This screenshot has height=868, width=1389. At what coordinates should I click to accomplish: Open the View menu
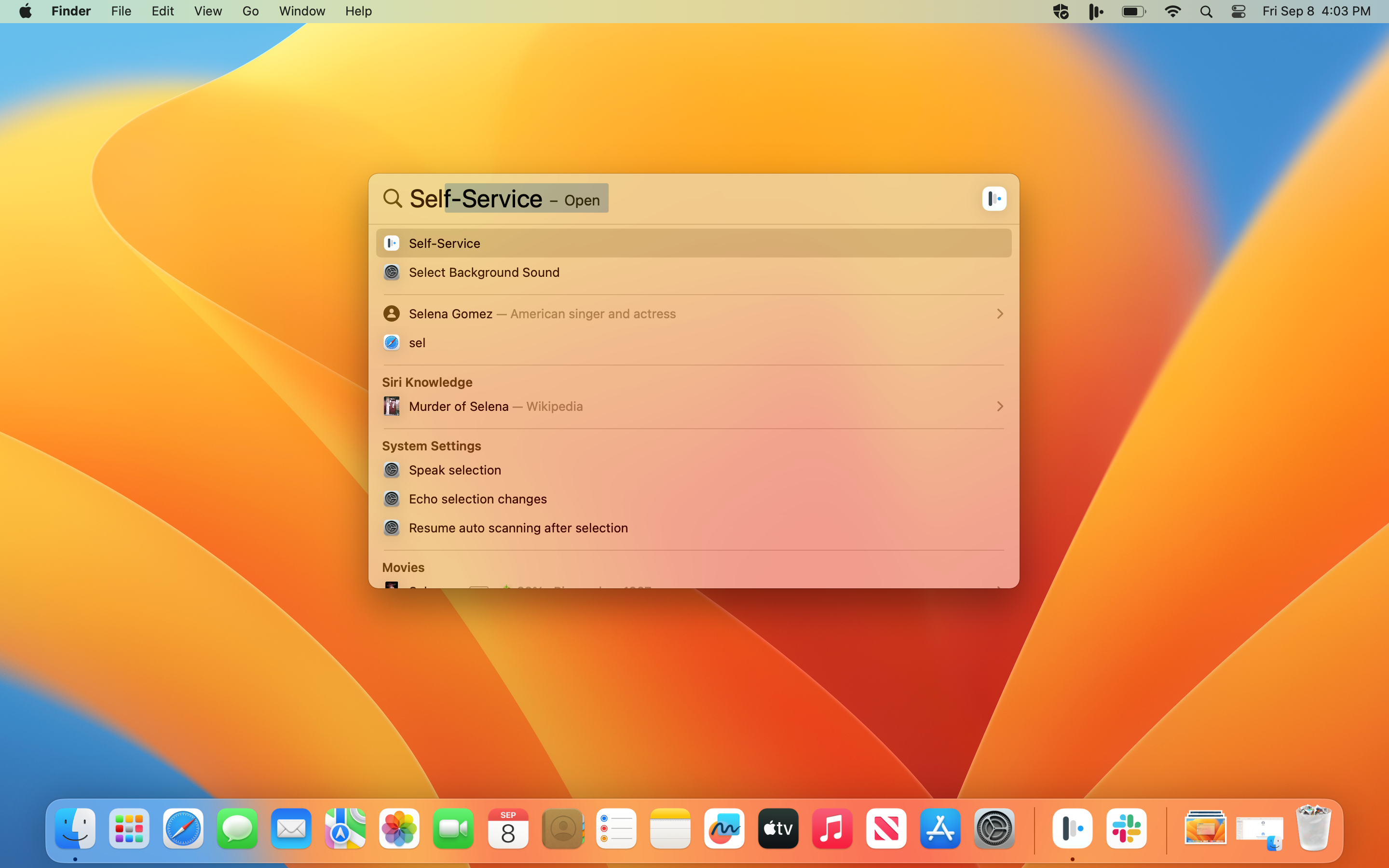pos(208,12)
